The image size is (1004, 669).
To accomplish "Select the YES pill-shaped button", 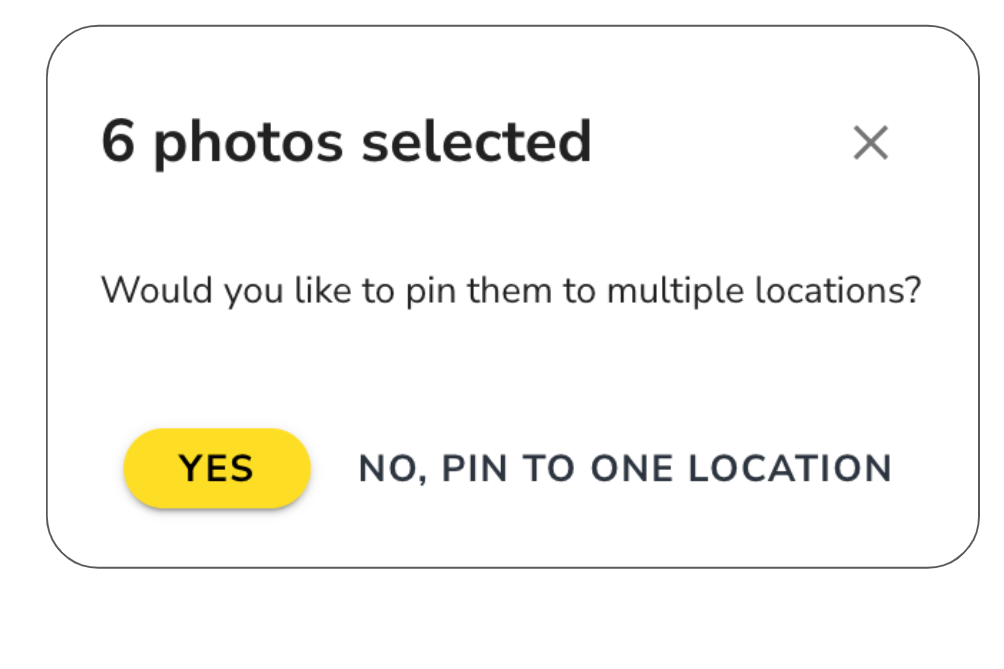I will click(217, 469).
